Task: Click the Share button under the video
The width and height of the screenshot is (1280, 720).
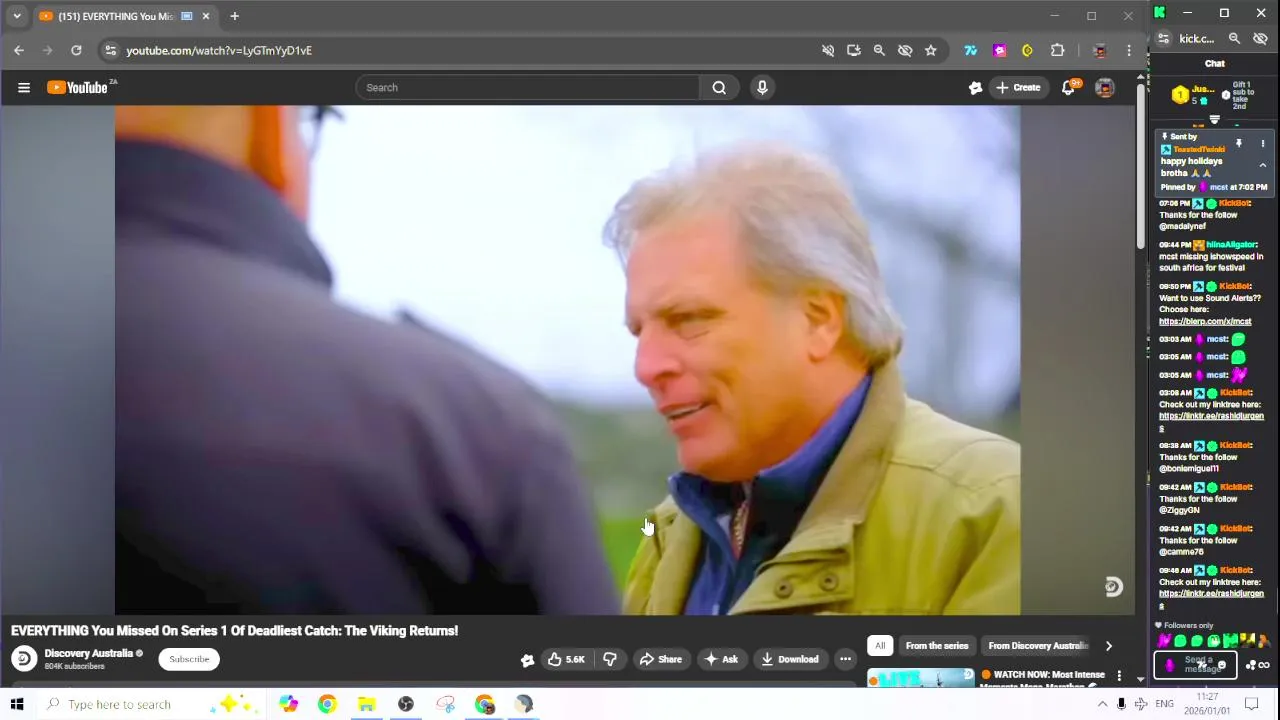Action: [x=660, y=659]
